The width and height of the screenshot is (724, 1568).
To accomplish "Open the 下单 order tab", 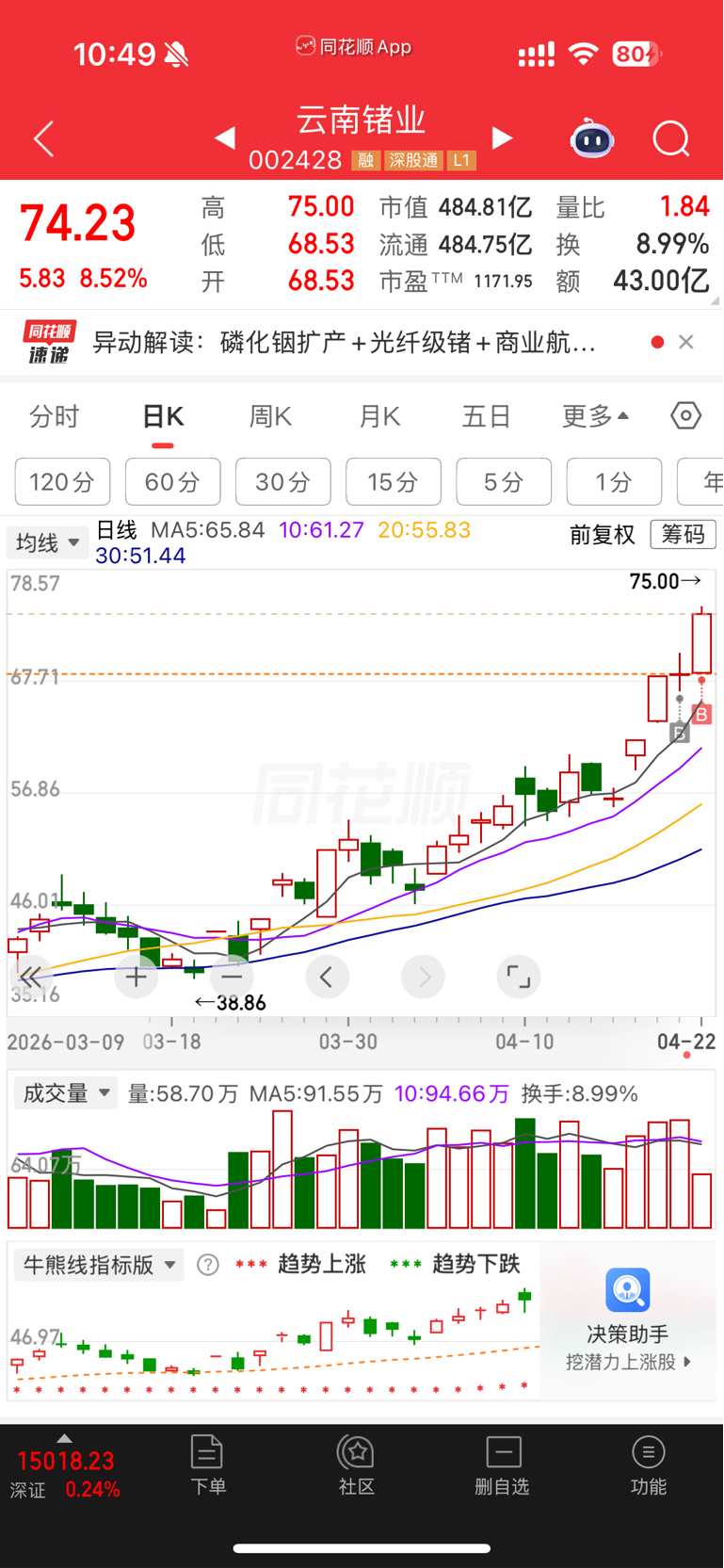I will coord(207,1465).
